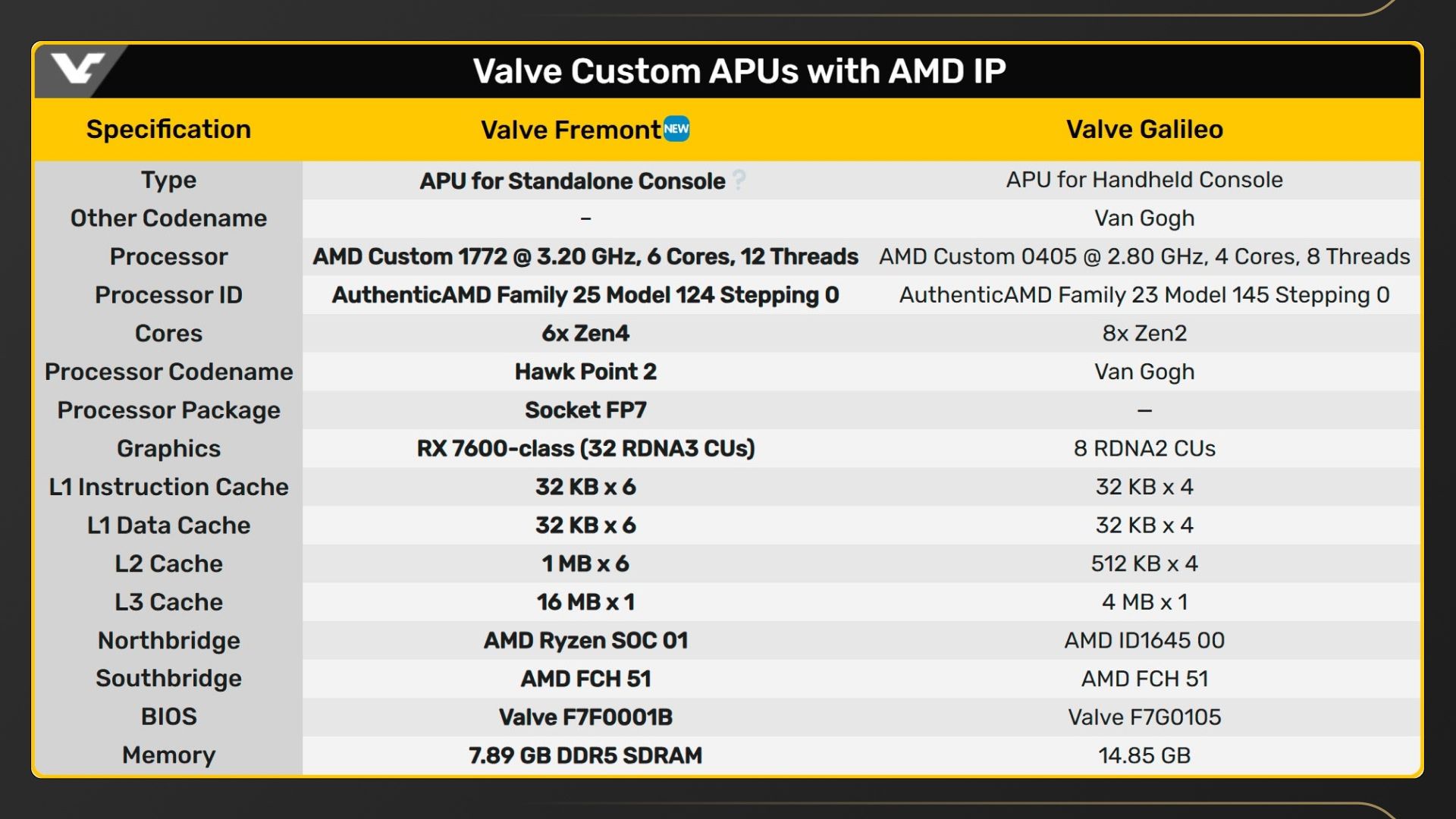Select the 'L3 Cache' row label
1456x819 pixels.
pos(168,602)
